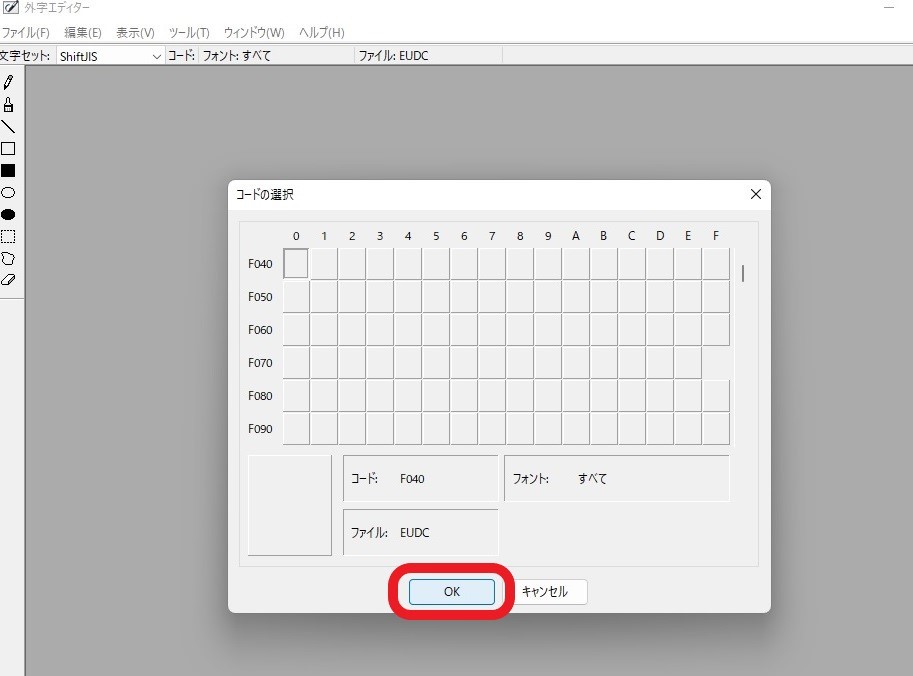913x676 pixels.
Task: Select the Pencil tool in the toolbox
Action: 8,83
